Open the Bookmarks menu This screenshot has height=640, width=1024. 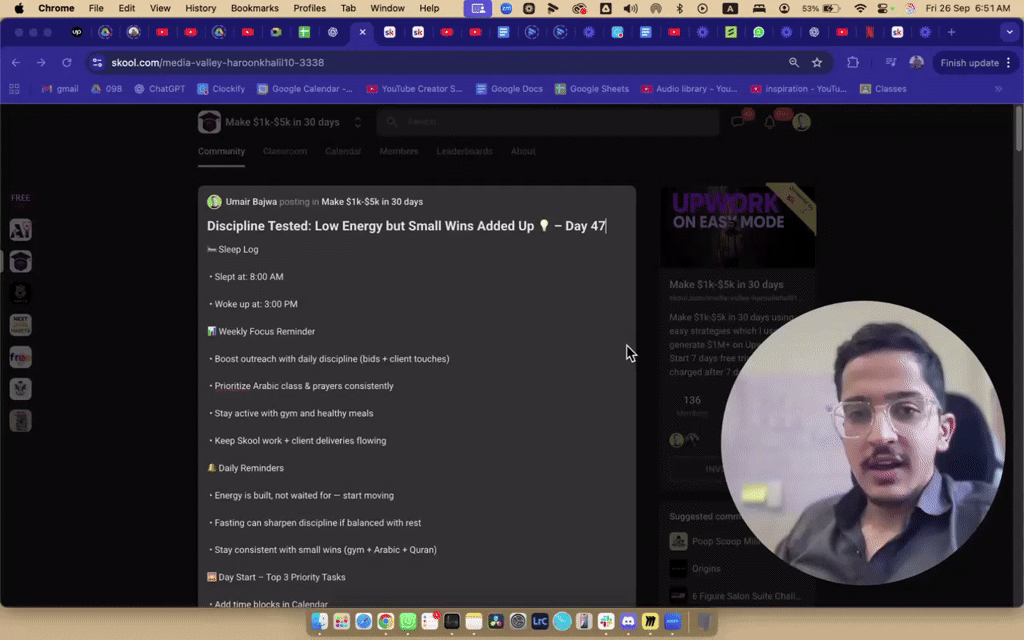[255, 8]
